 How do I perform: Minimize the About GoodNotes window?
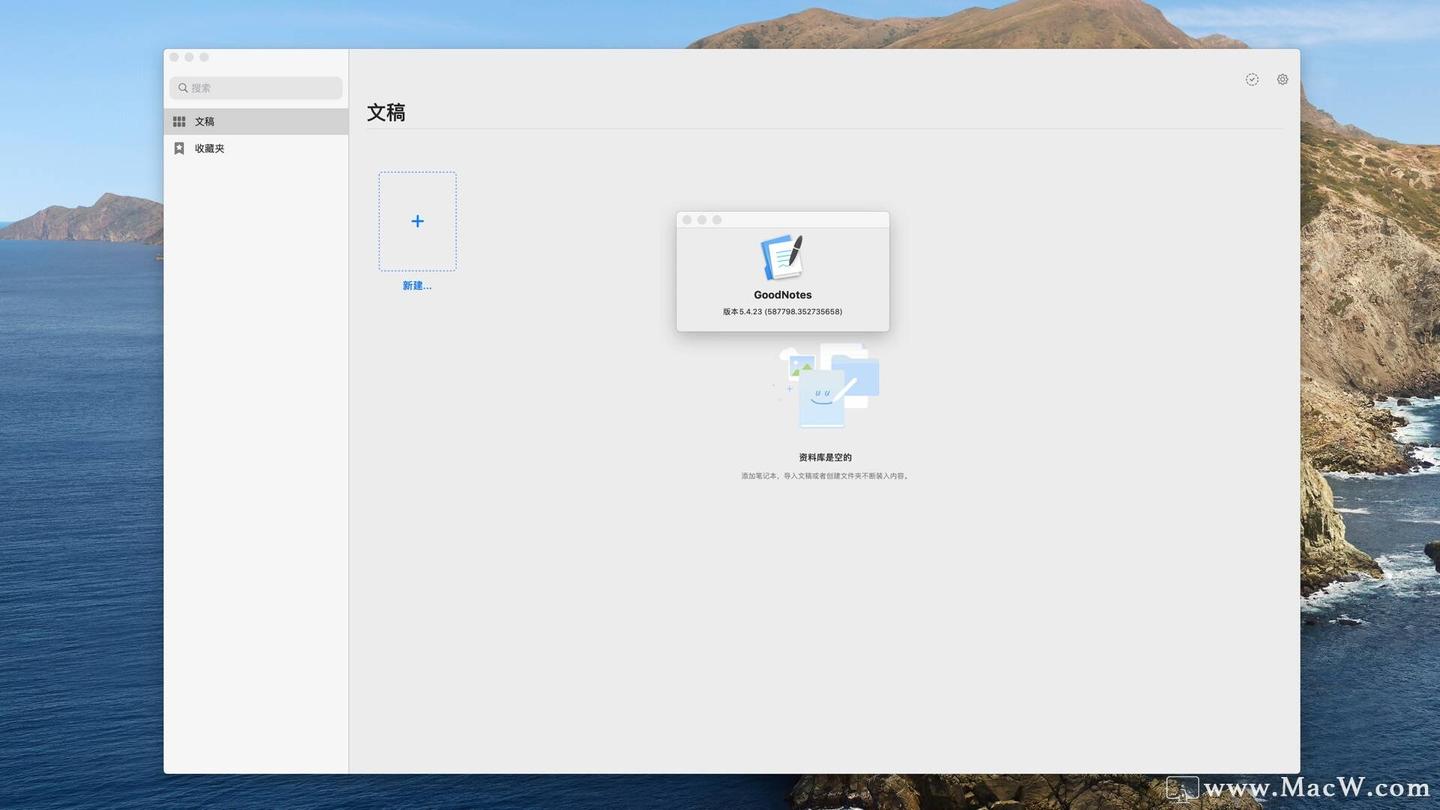coord(702,220)
